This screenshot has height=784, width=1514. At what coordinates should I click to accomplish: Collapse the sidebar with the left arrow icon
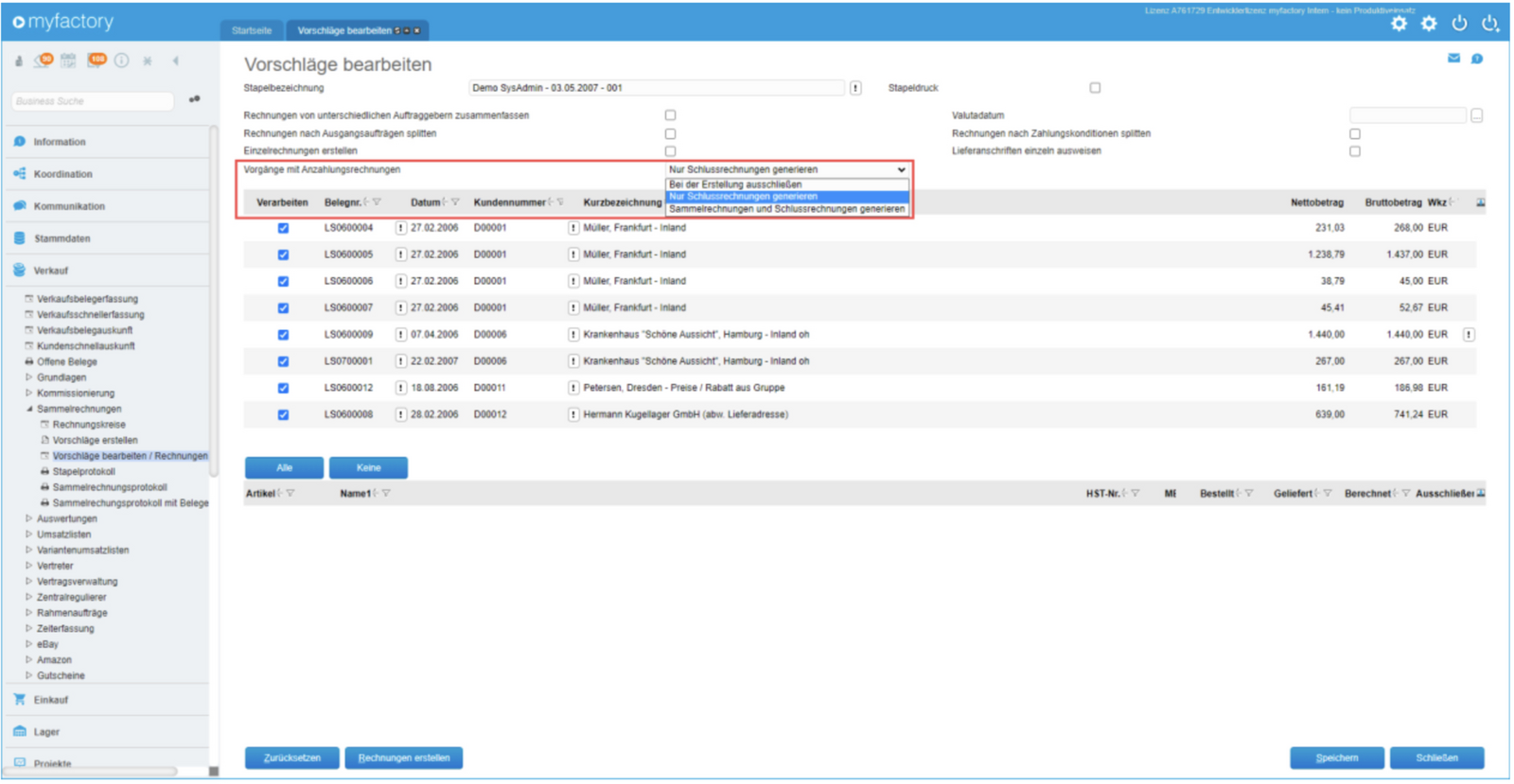pos(176,61)
